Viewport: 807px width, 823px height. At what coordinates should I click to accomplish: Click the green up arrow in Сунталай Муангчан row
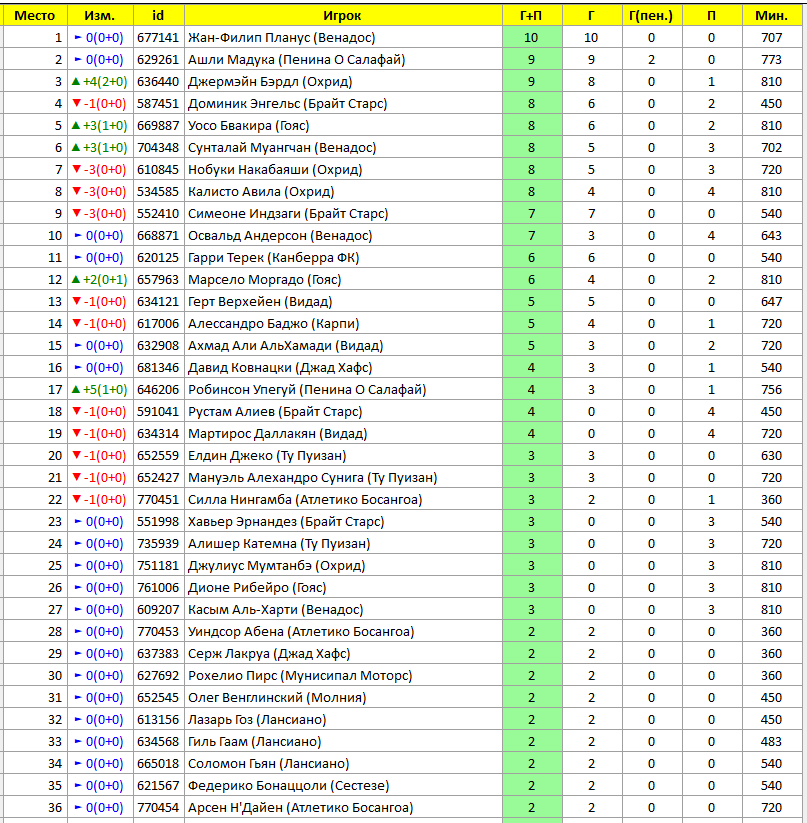pyautogui.click(x=76, y=147)
